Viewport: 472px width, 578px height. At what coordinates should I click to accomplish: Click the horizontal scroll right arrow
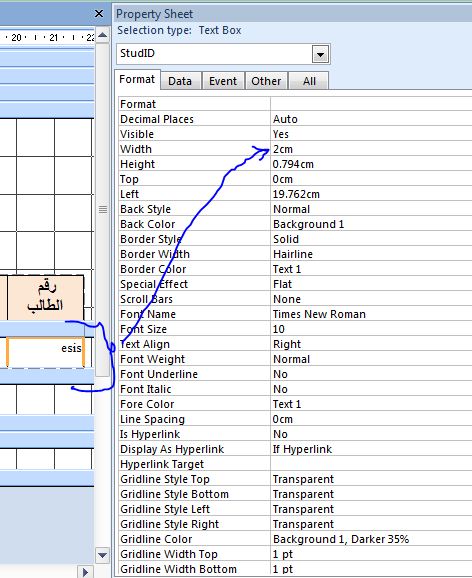pyautogui.click(x=85, y=572)
